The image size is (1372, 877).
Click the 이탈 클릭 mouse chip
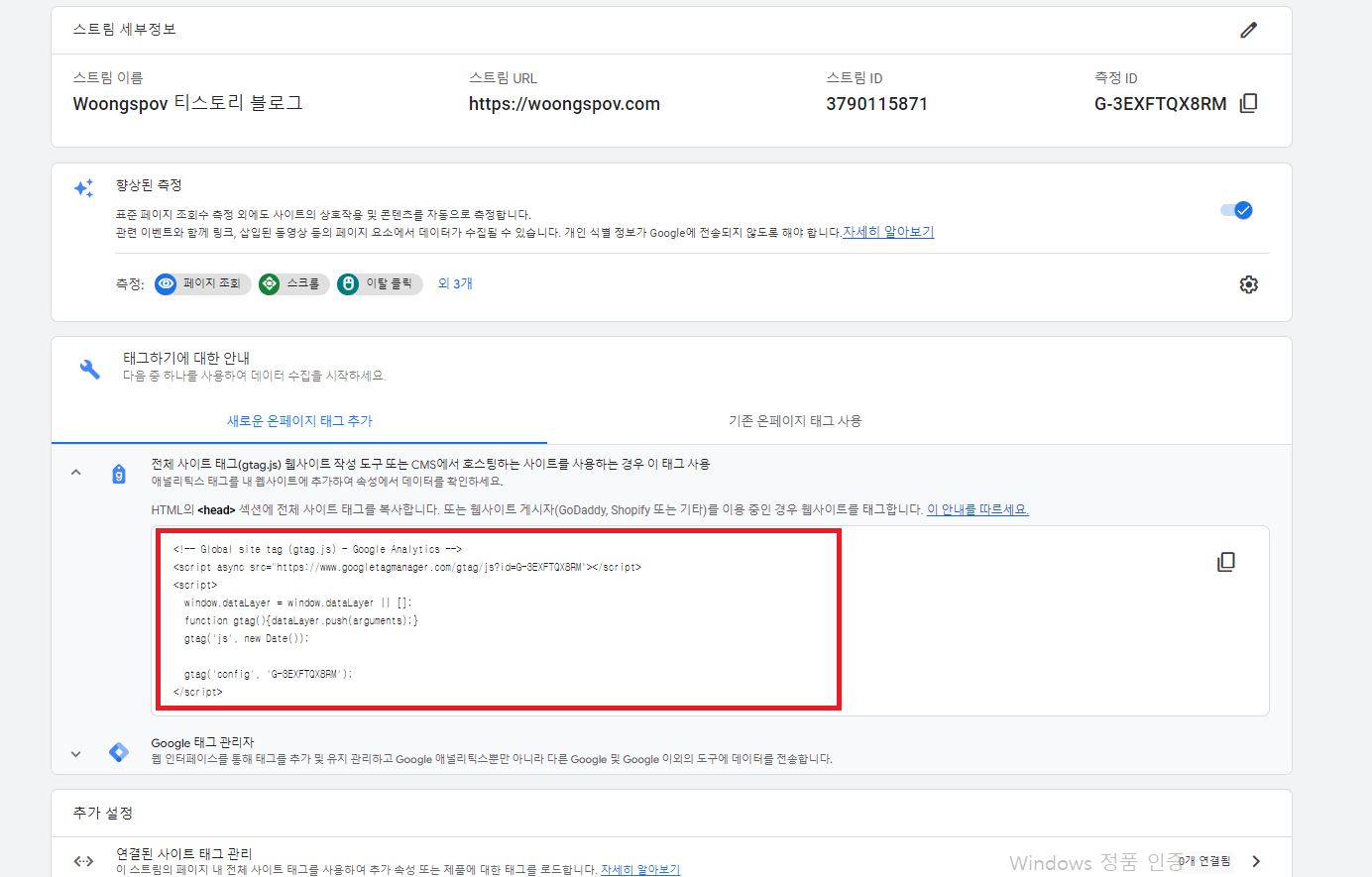(x=380, y=284)
